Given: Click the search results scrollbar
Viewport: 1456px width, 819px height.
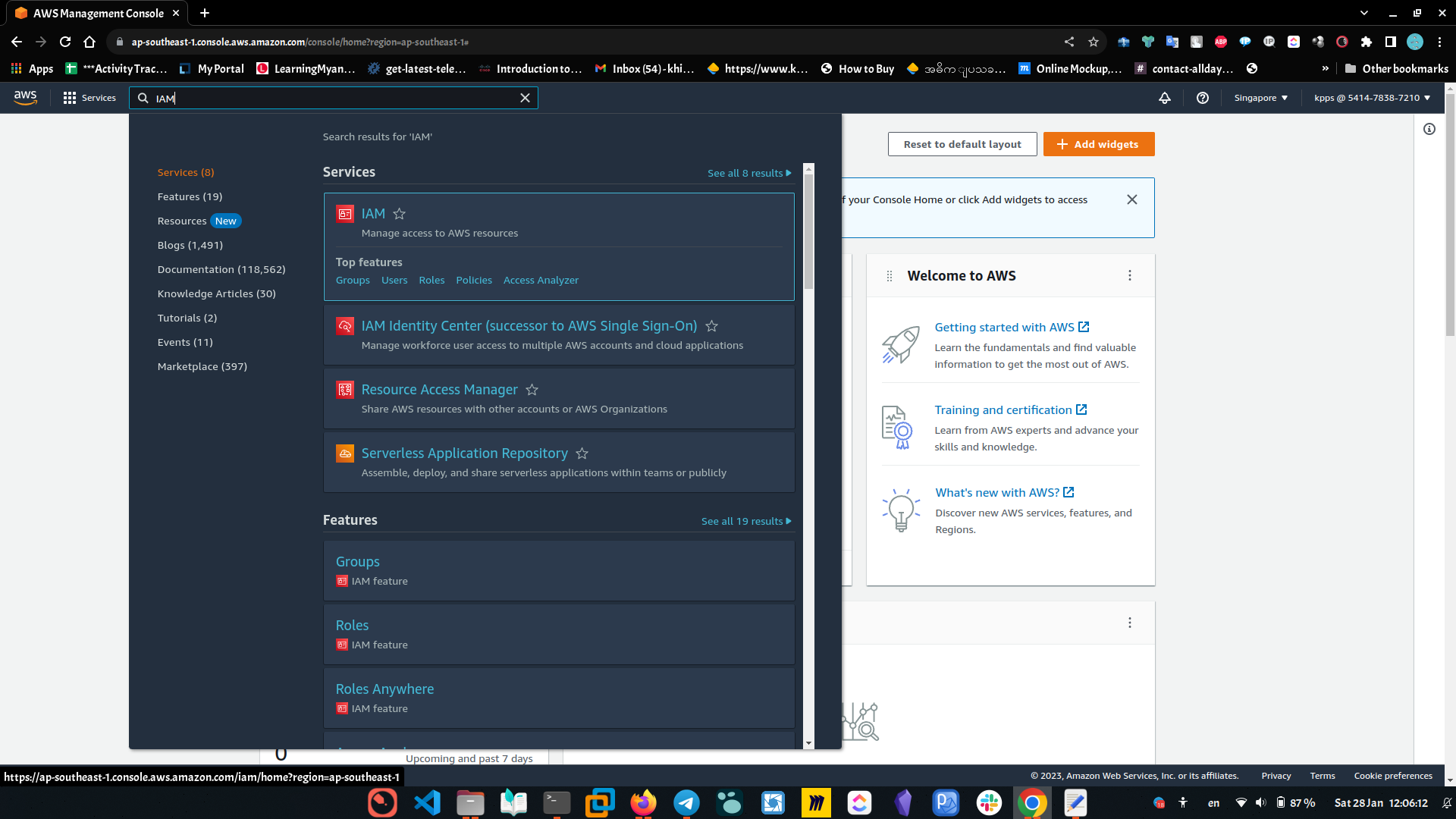Looking at the screenshot, I should click(x=808, y=231).
